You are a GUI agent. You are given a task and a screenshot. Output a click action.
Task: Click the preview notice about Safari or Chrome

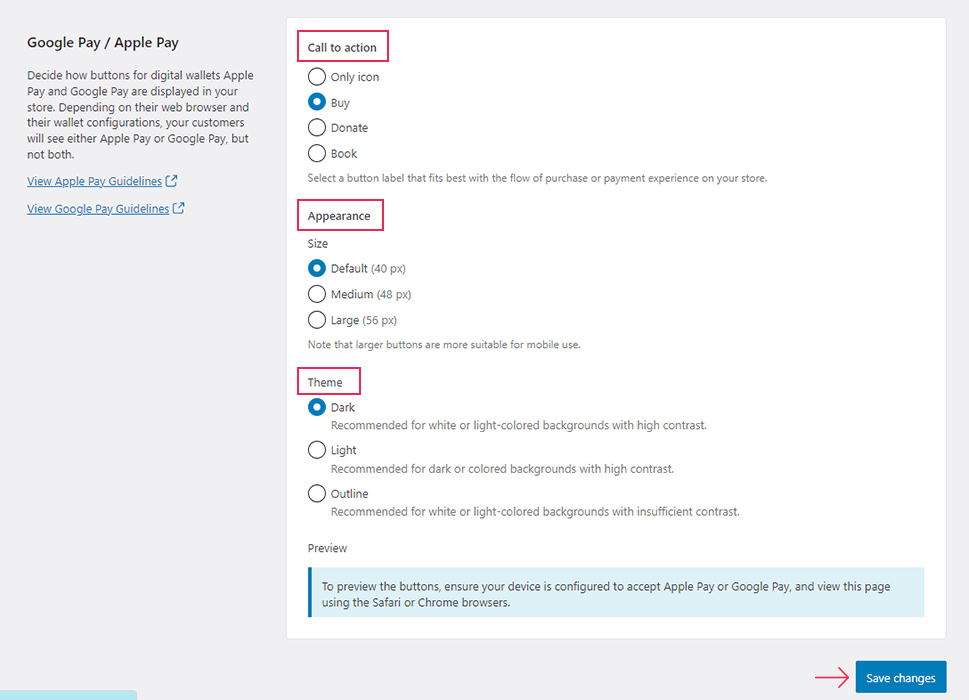[616, 592]
